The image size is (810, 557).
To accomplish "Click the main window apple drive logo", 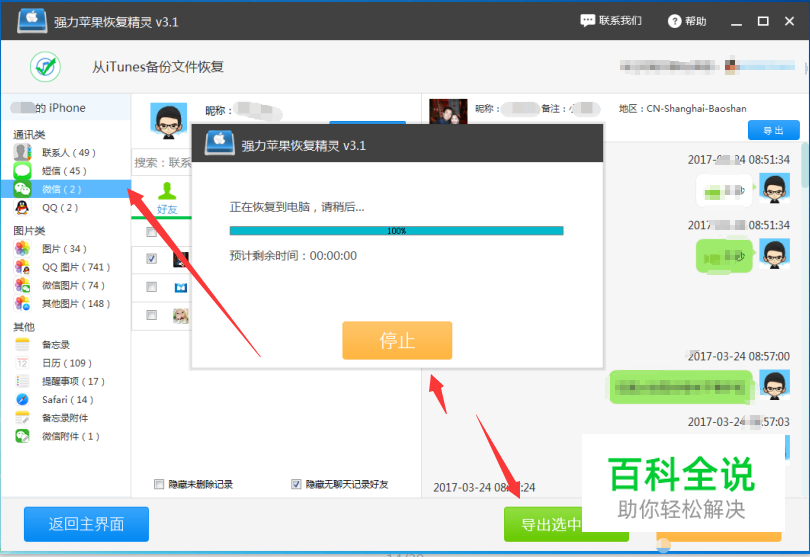I will pos(32,21).
